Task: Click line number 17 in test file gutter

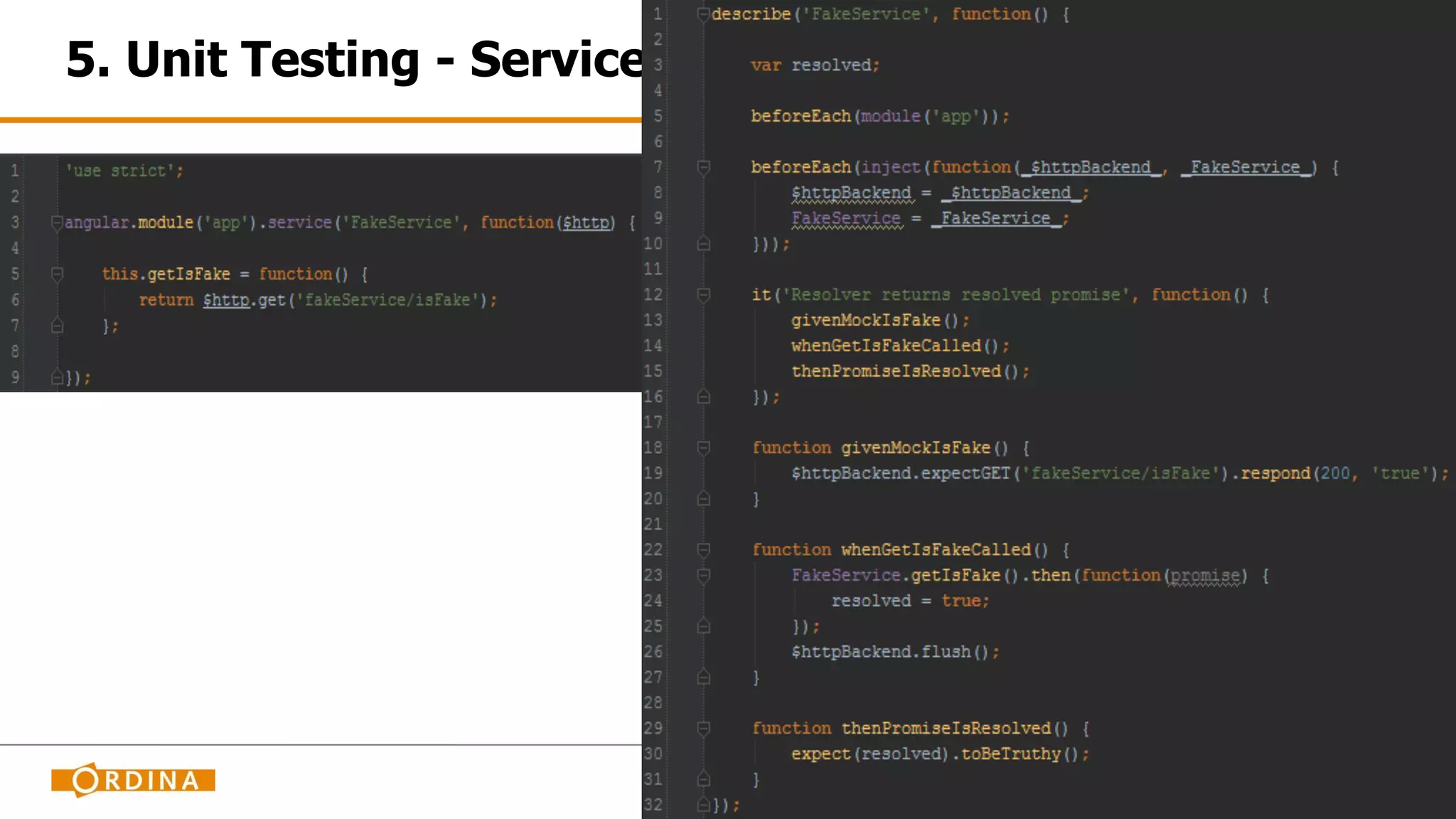Action: point(653,422)
